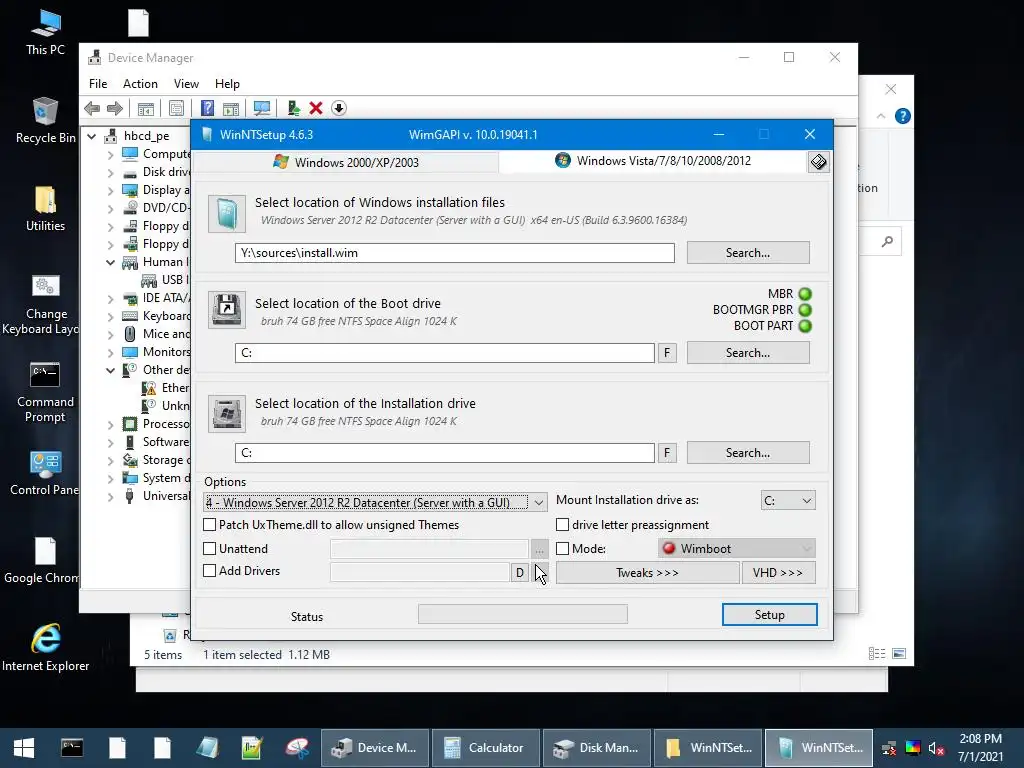Open Properties icon in Device Manager toolbar
The height and width of the screenshot is (768, 1024).
(176, 108)
